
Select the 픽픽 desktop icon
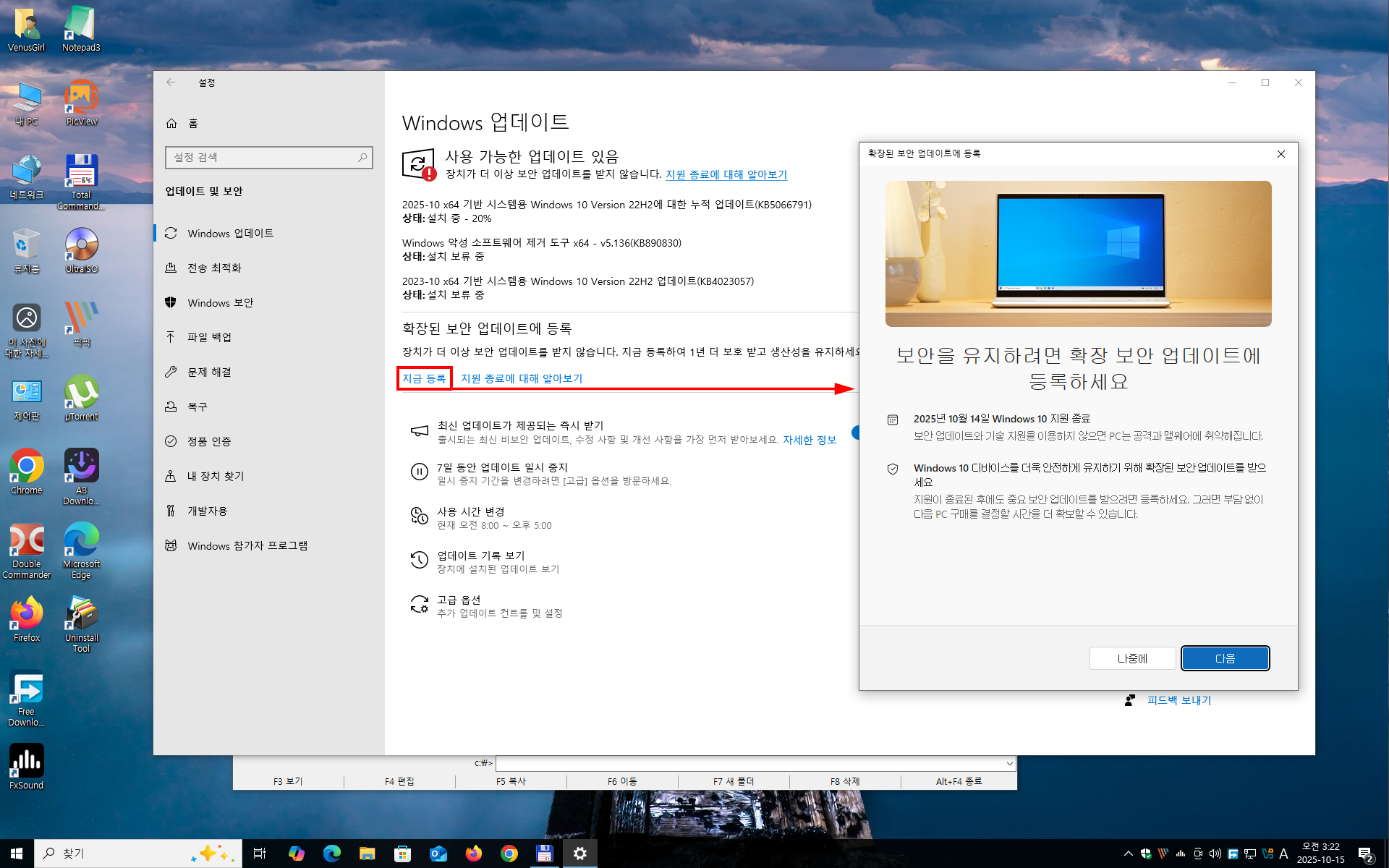81,325
